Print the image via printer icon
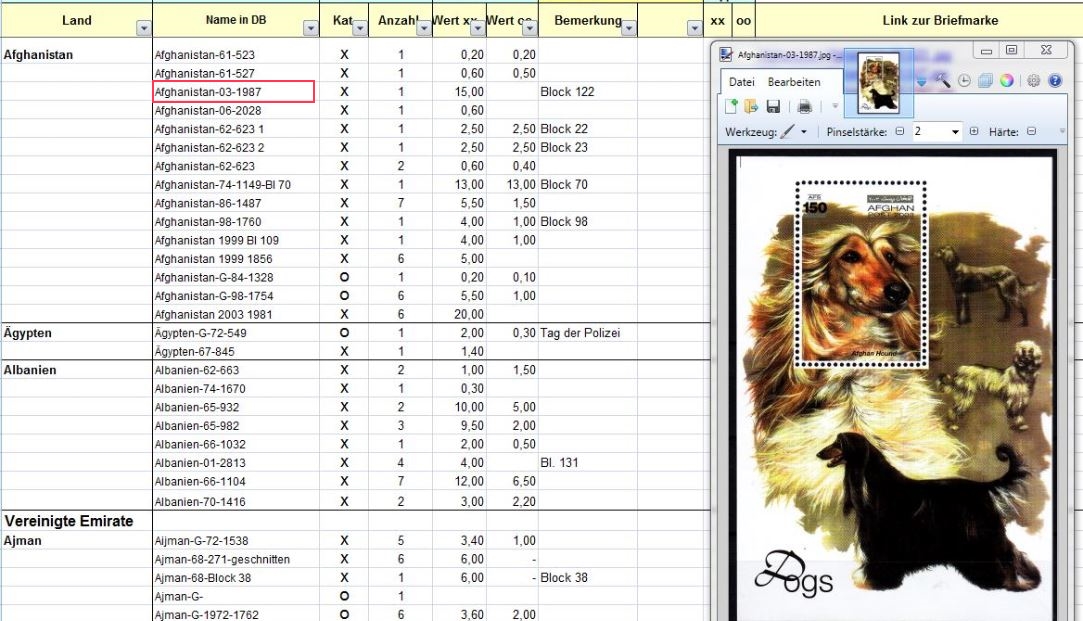 (805, 106)
